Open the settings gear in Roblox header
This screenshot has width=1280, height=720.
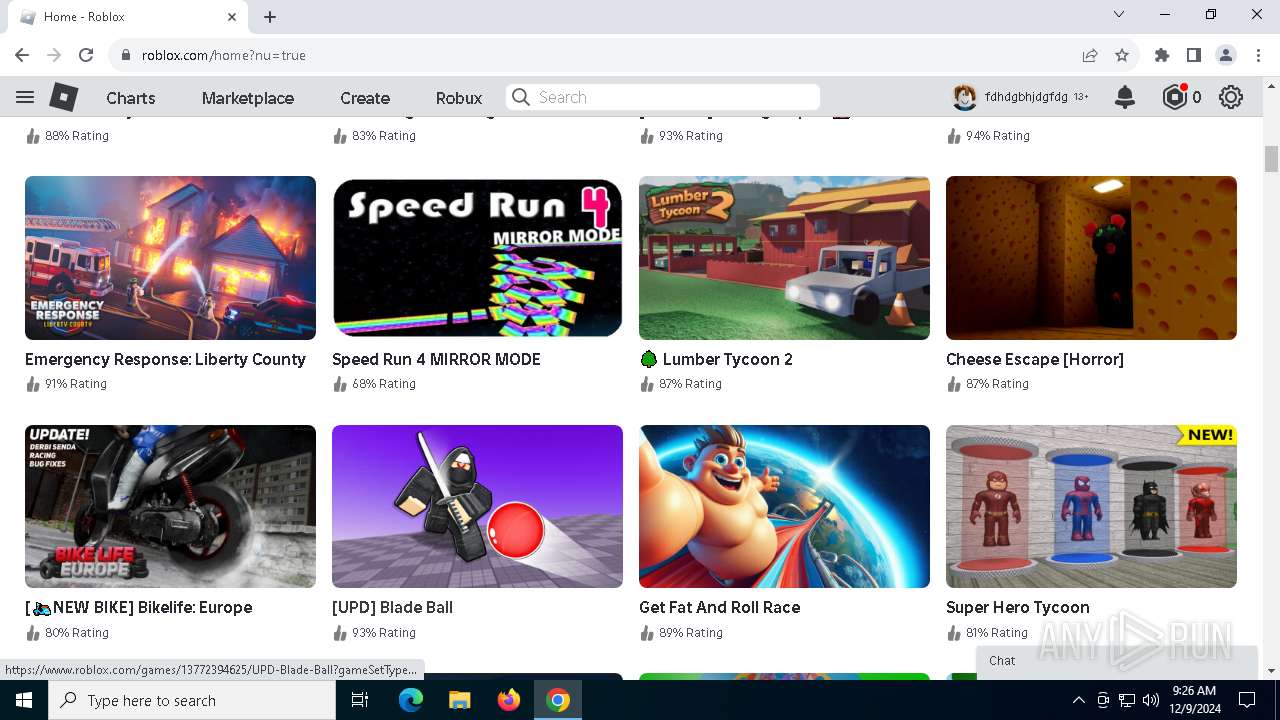pos(1231,97)
